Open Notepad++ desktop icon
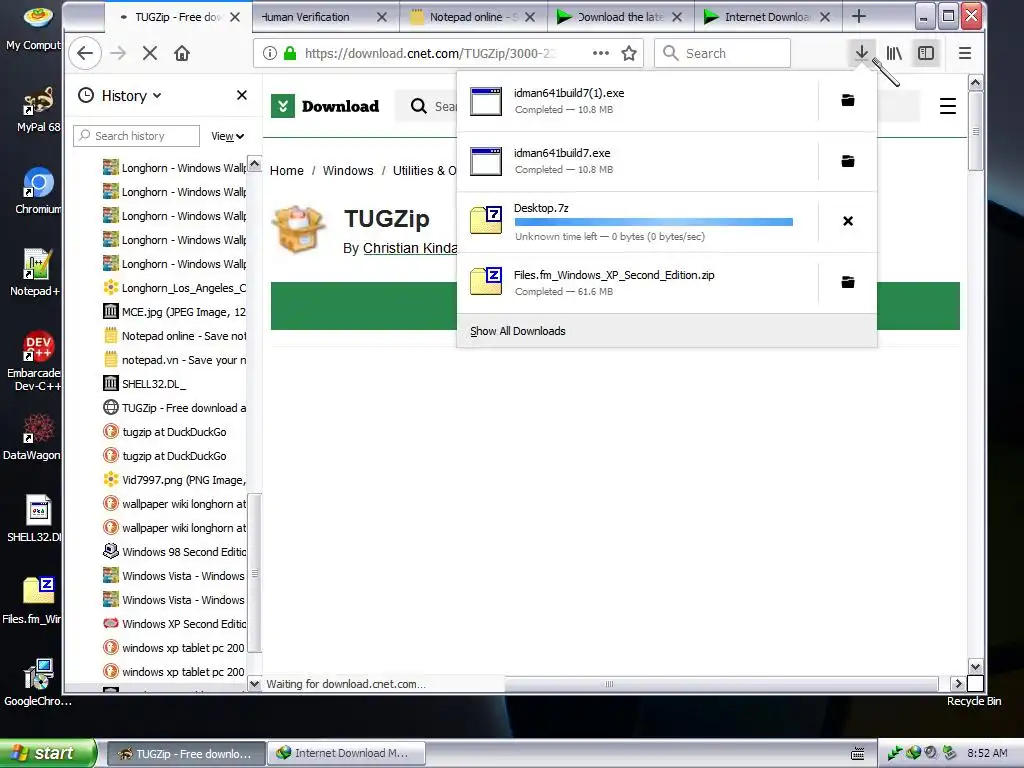1024x768 pixels. coord(35,273)
